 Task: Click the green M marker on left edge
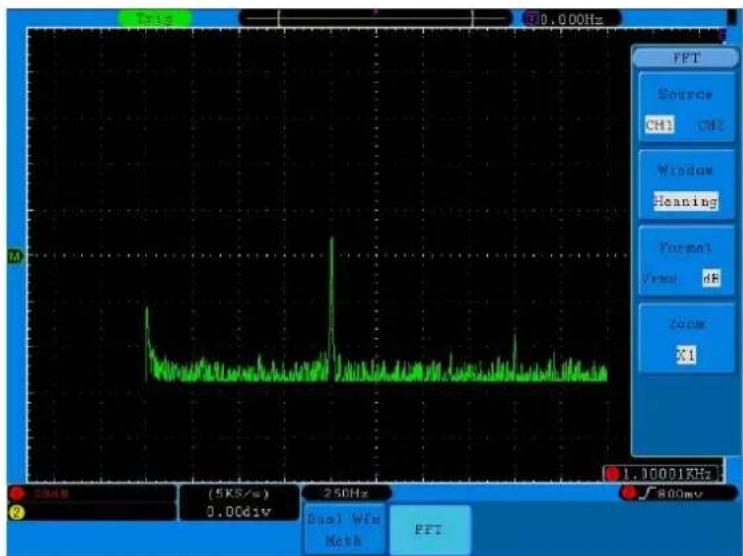(15, 256)
